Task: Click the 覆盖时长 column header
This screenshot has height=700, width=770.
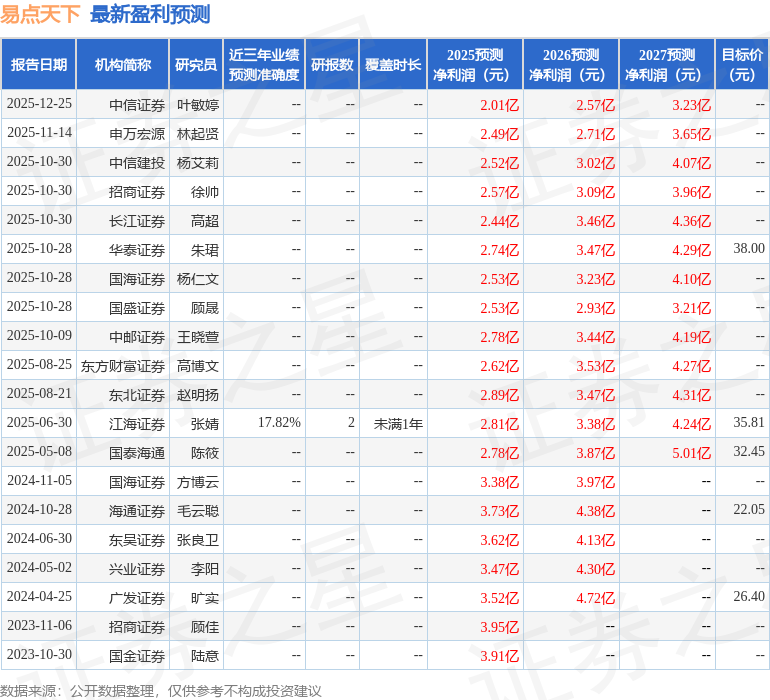Action: coord(393,65)
